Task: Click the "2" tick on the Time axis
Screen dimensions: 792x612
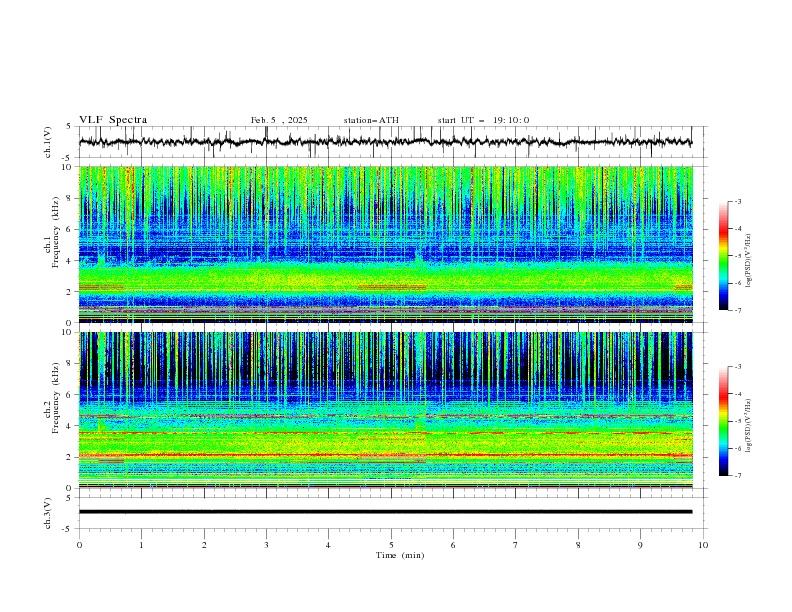Action: tap(204, 545)
